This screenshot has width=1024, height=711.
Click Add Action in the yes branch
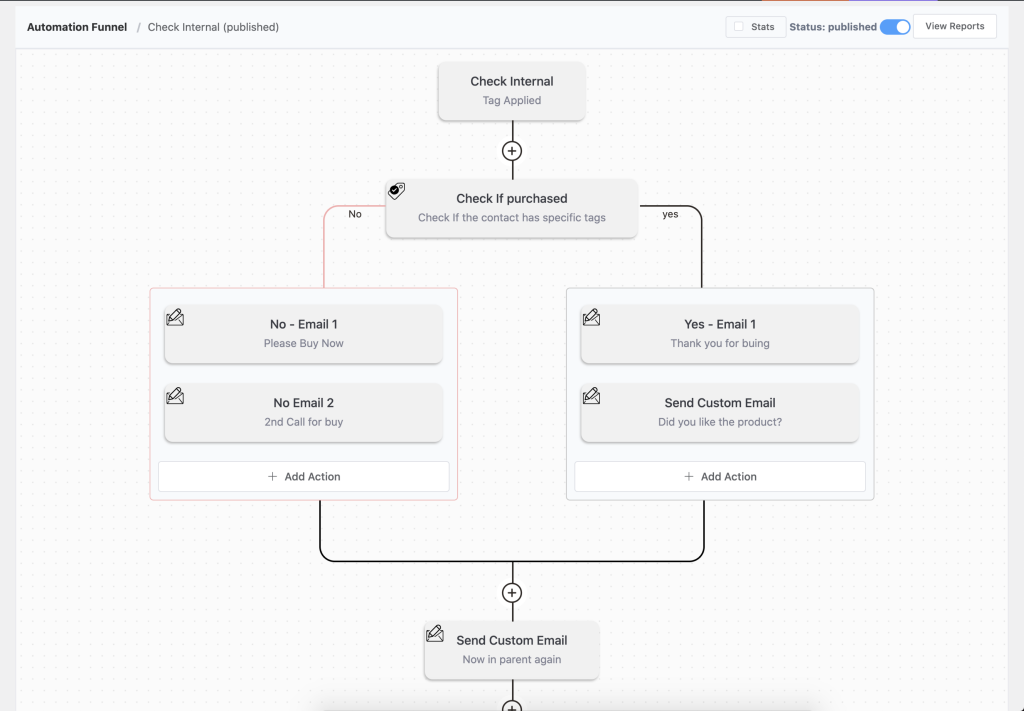(719, 476)
